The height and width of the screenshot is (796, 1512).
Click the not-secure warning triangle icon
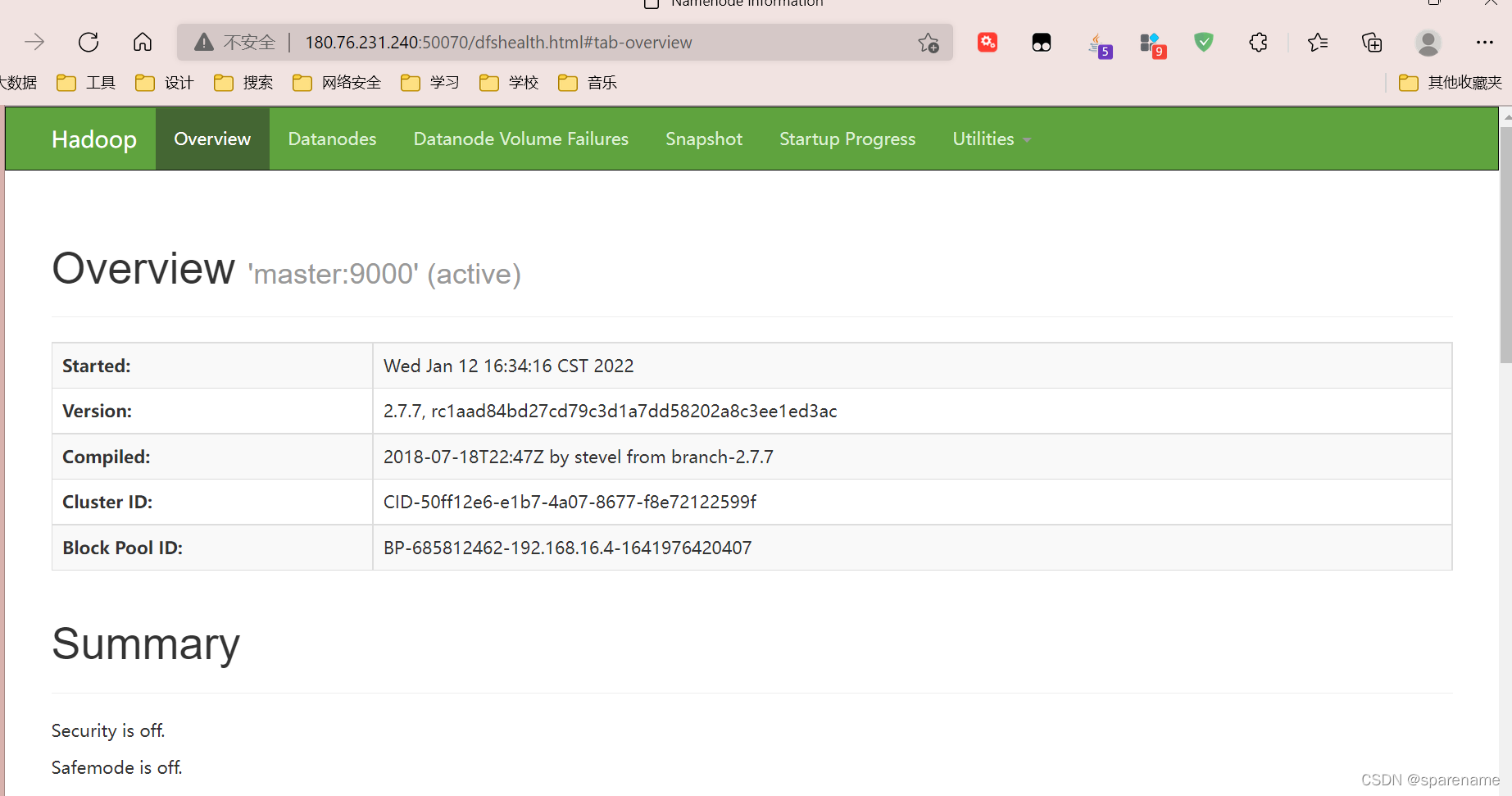point(204,42)
